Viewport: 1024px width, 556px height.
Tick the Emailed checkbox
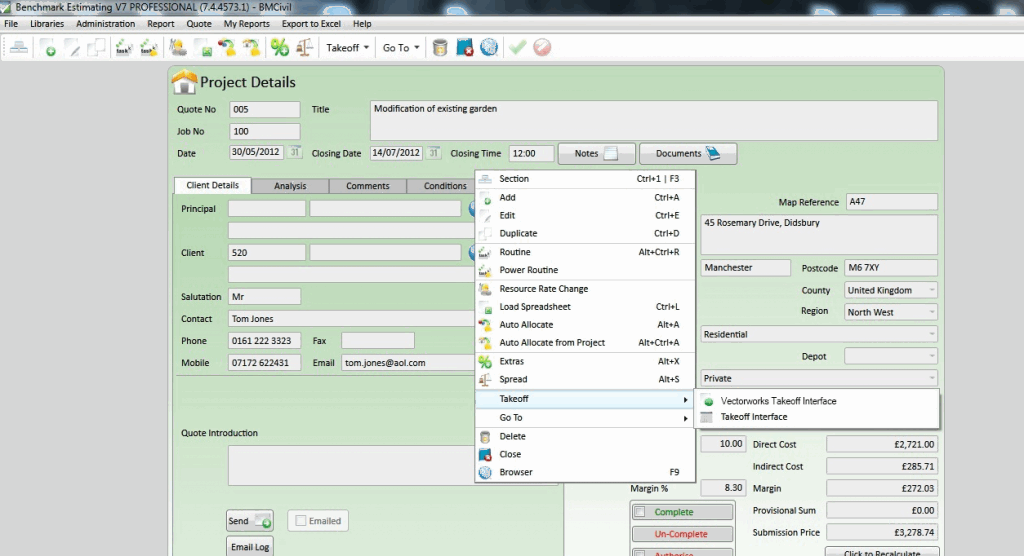300,521
